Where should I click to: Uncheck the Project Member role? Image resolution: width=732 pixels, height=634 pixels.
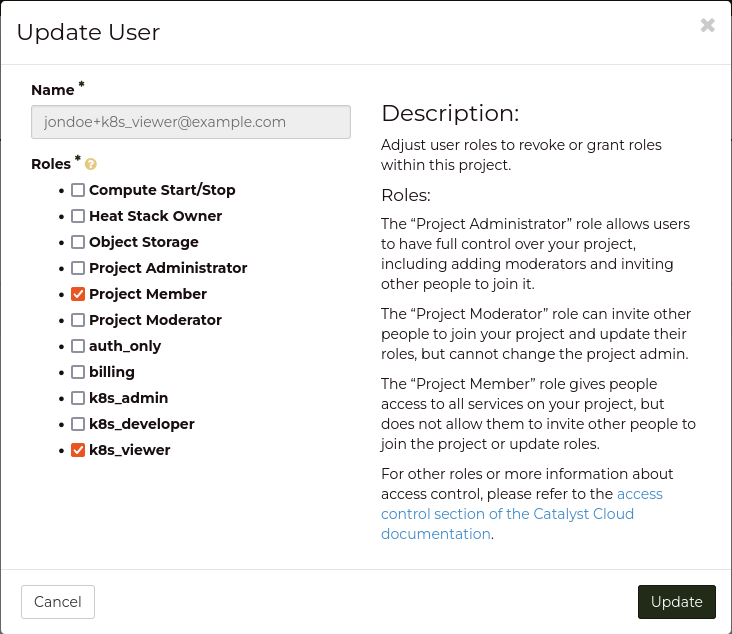78,294
